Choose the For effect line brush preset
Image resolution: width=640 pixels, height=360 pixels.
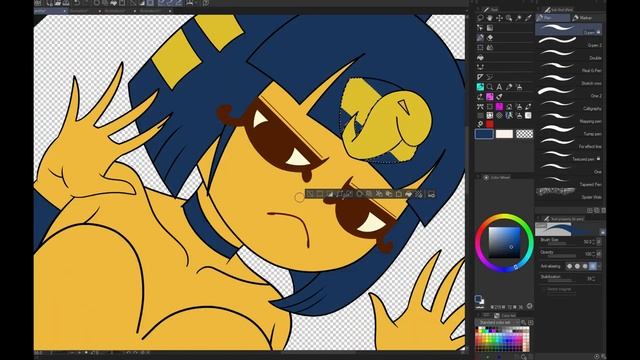pos(569,143)
